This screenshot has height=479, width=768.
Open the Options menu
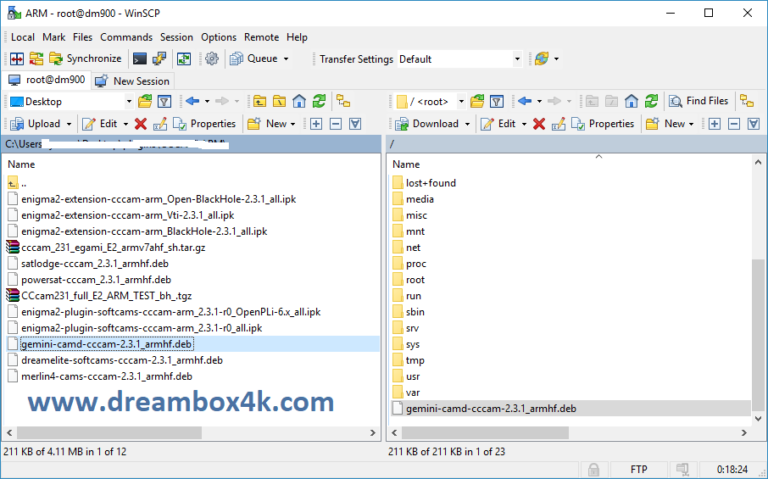pos(218,37)
